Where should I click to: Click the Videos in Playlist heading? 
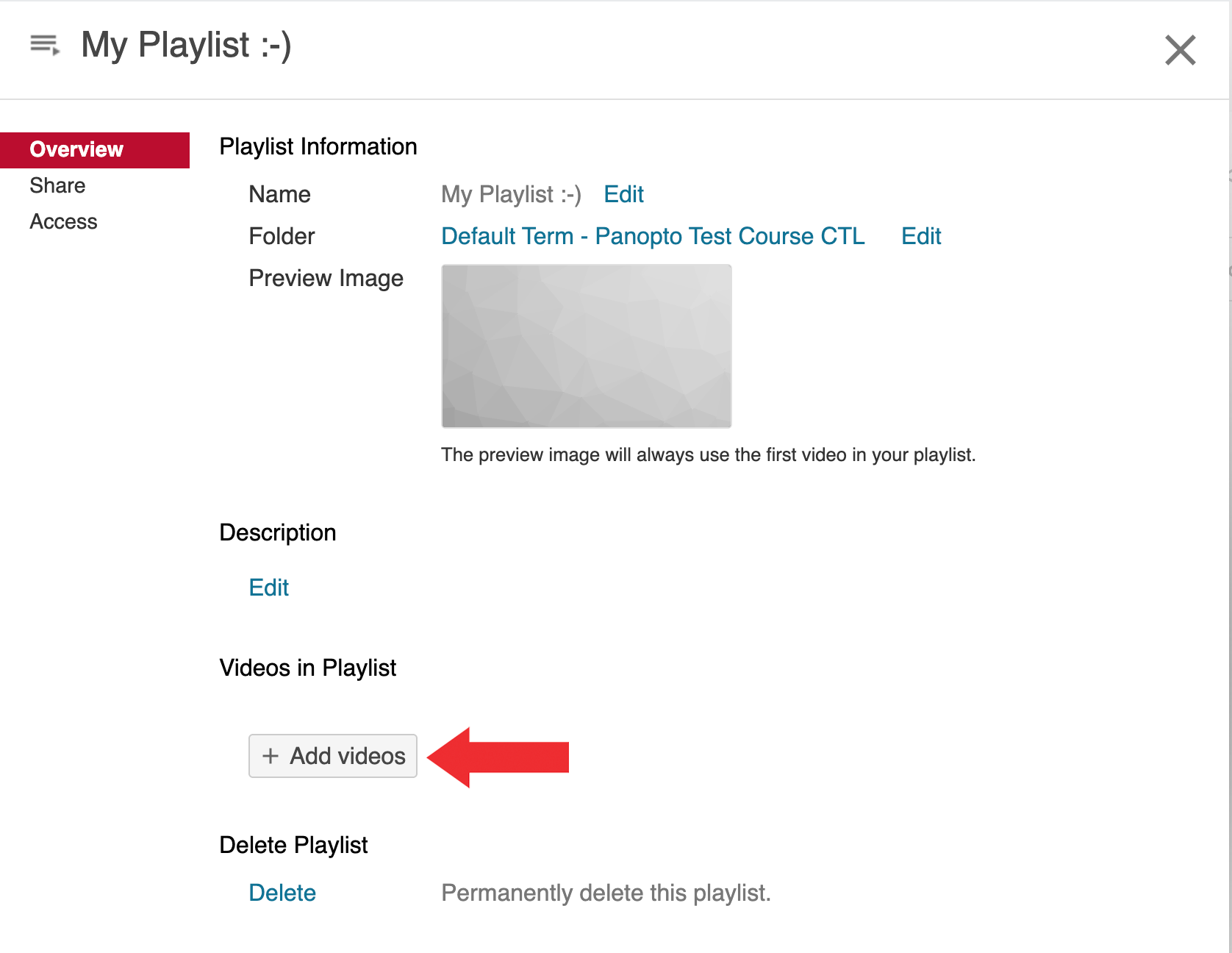[308, 668]
